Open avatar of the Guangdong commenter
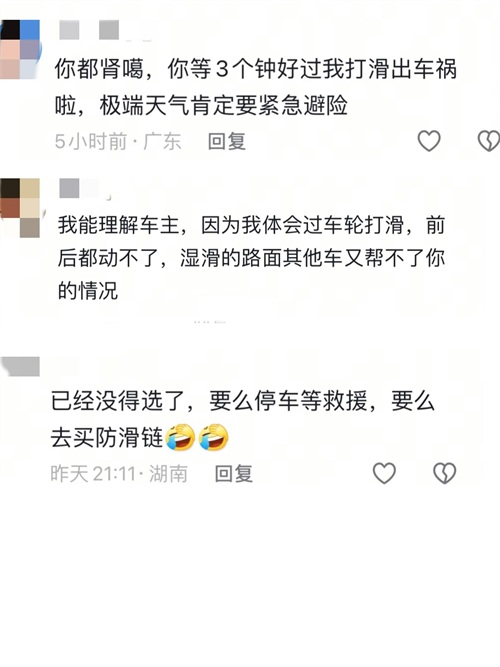Screen dimensions: 500x667 20,49
